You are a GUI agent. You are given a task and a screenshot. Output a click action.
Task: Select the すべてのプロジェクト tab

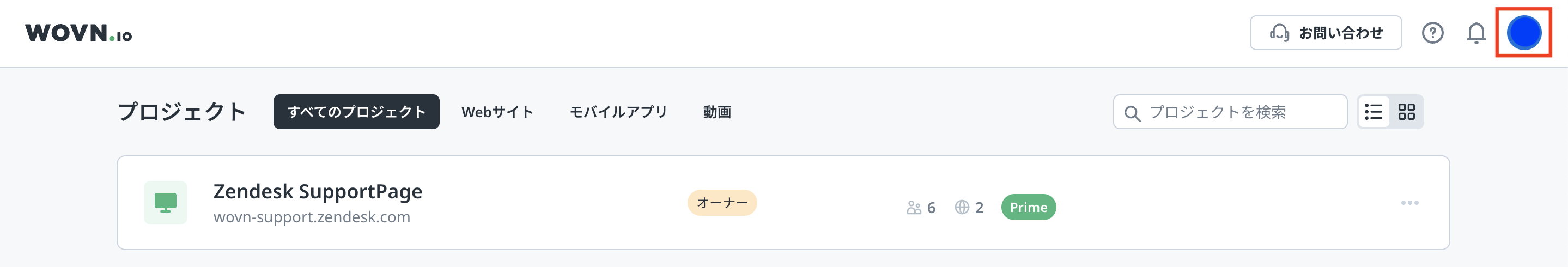pyautogui.click(x=356, y=112)
